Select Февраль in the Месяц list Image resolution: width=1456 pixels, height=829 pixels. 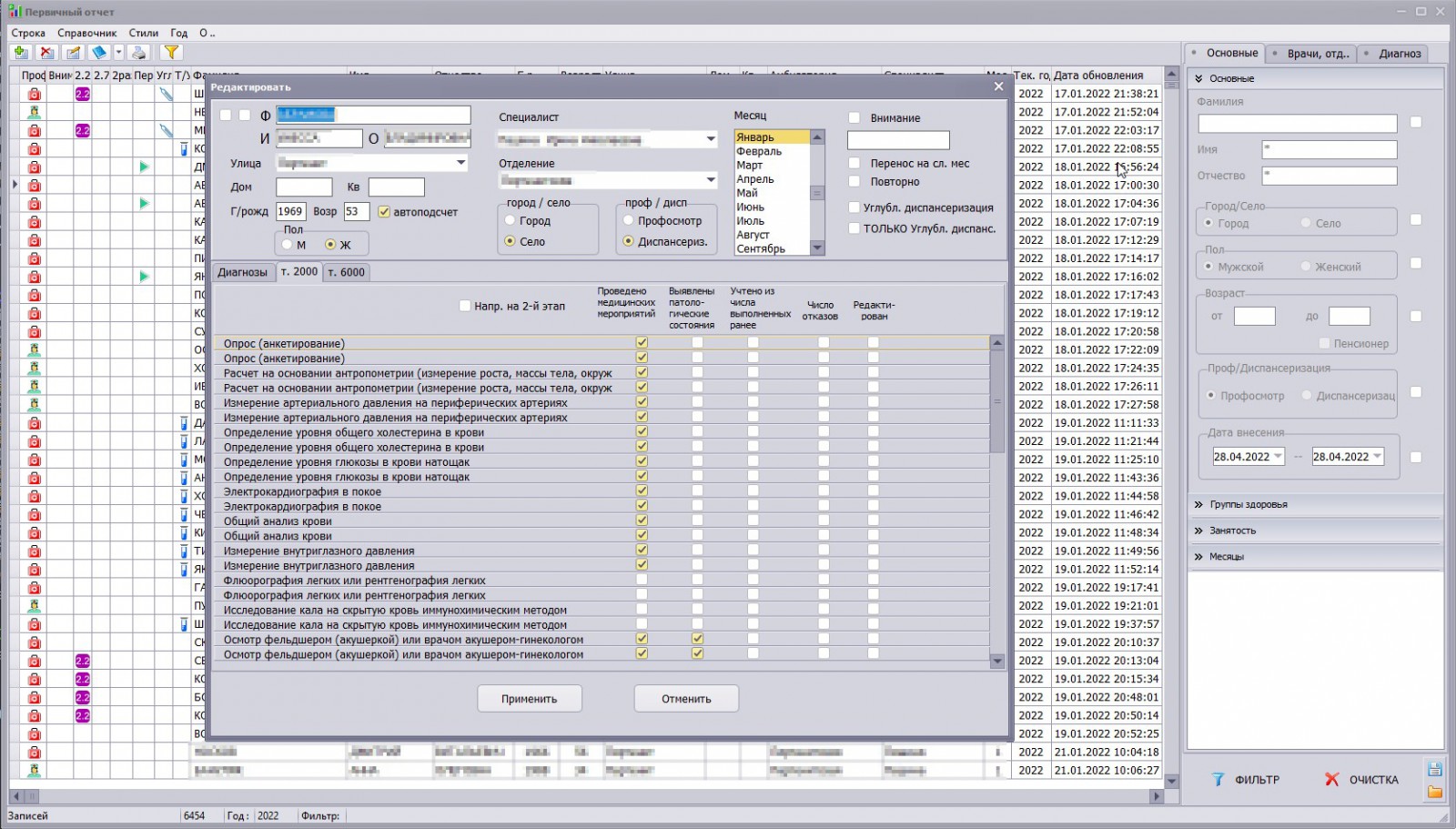coord(759,151)
